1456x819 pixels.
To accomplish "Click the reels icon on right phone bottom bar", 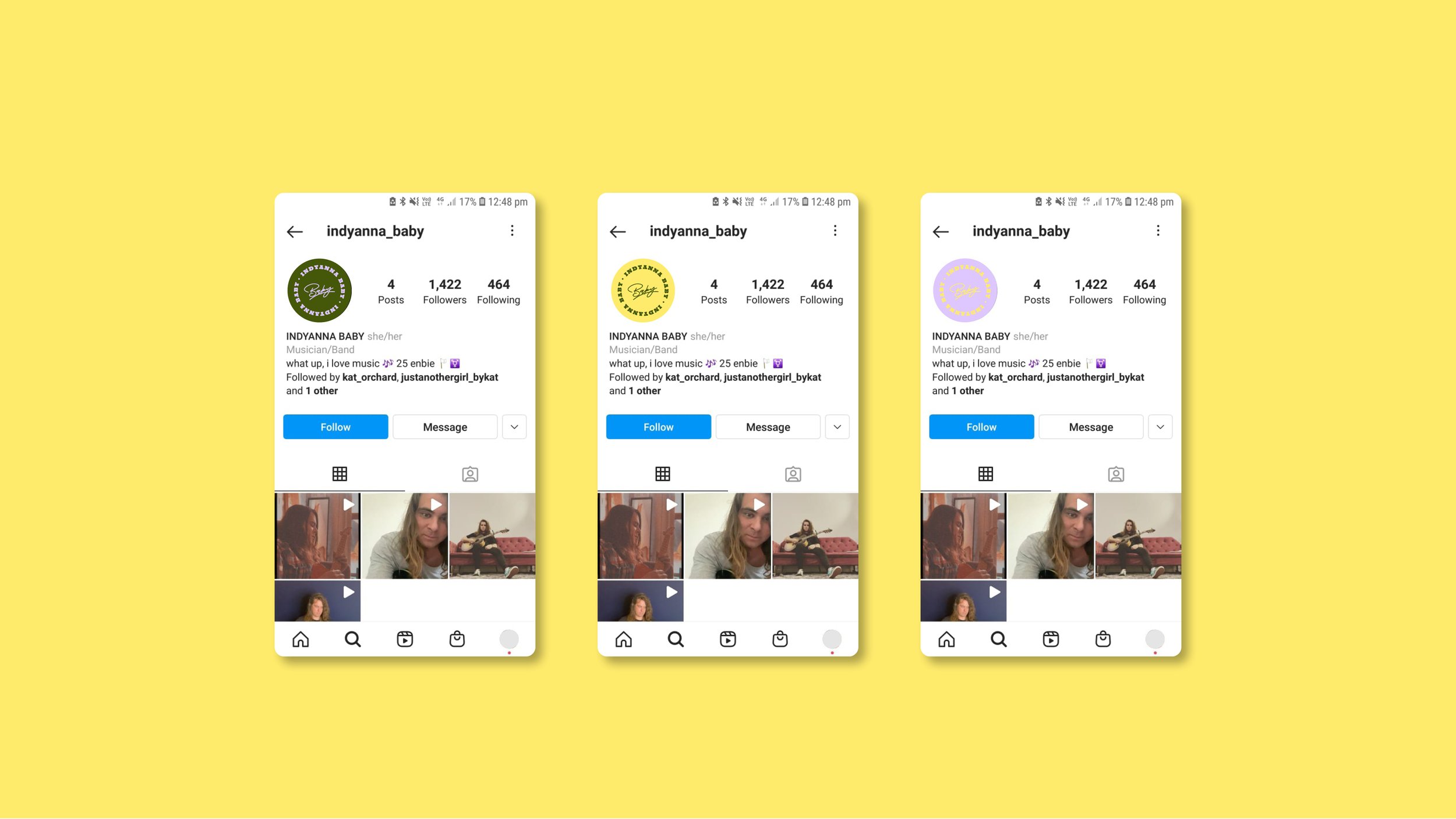I will point(1050,639).
